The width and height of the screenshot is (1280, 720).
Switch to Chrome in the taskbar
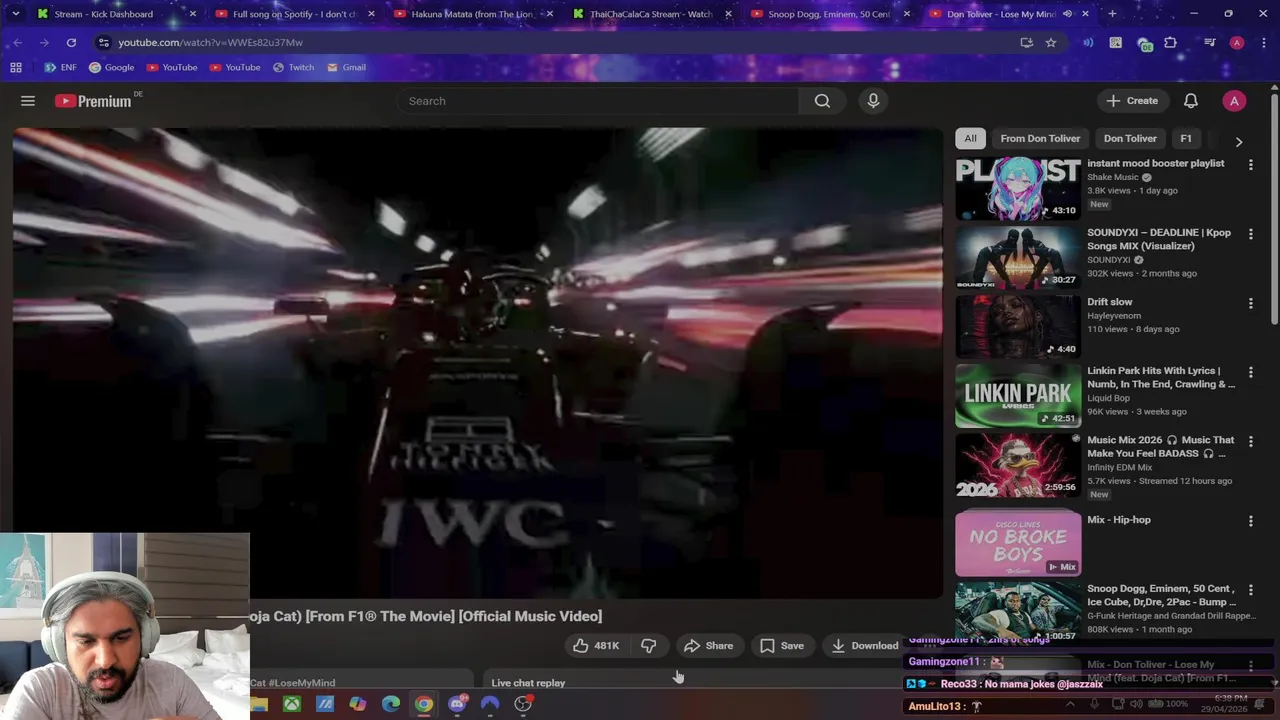pos(424,704)
